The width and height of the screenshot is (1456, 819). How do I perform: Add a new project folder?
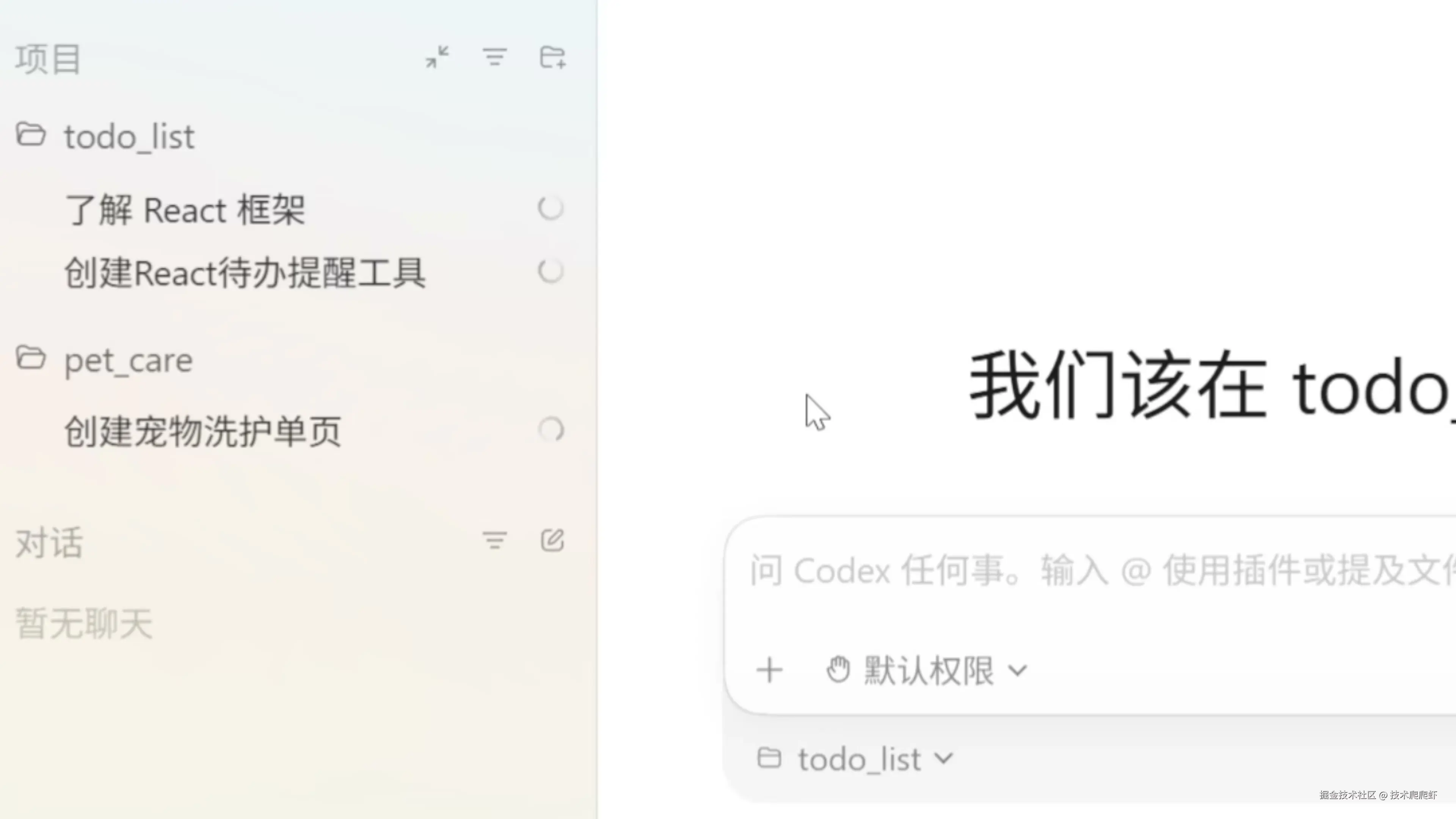(x=552, y=57)
